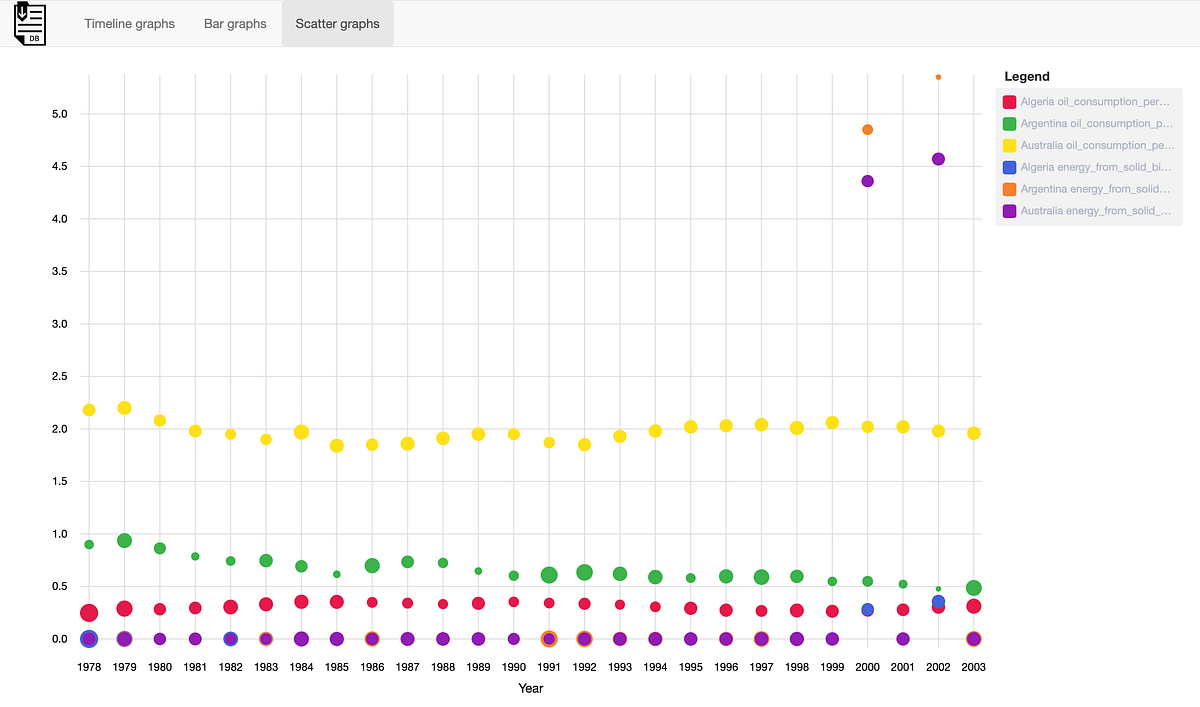Select the orange Argentina point at year 2000
The width and height of the screenshot is (1200, 707).
pos(866,128)
